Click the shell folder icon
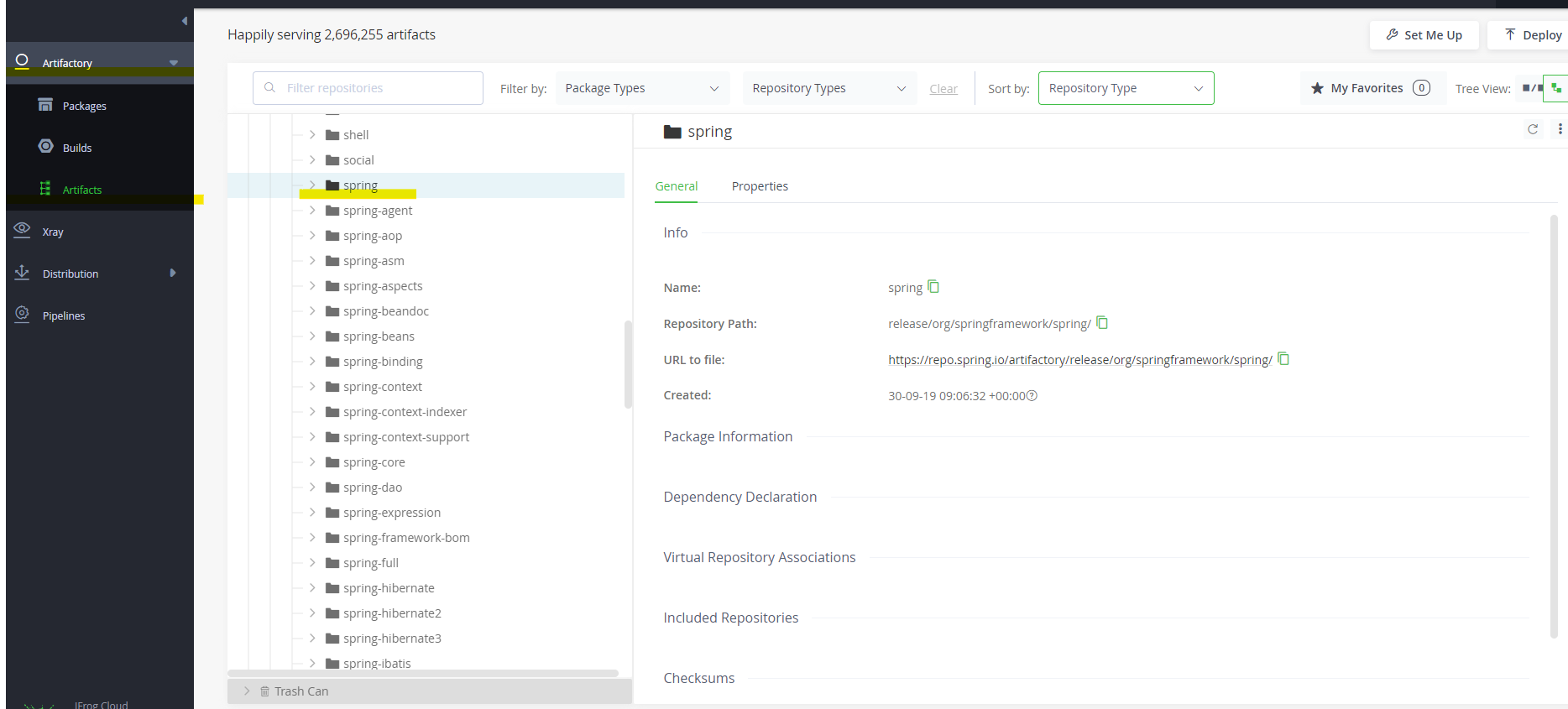Screen dimensions: 1568x709 332,135
